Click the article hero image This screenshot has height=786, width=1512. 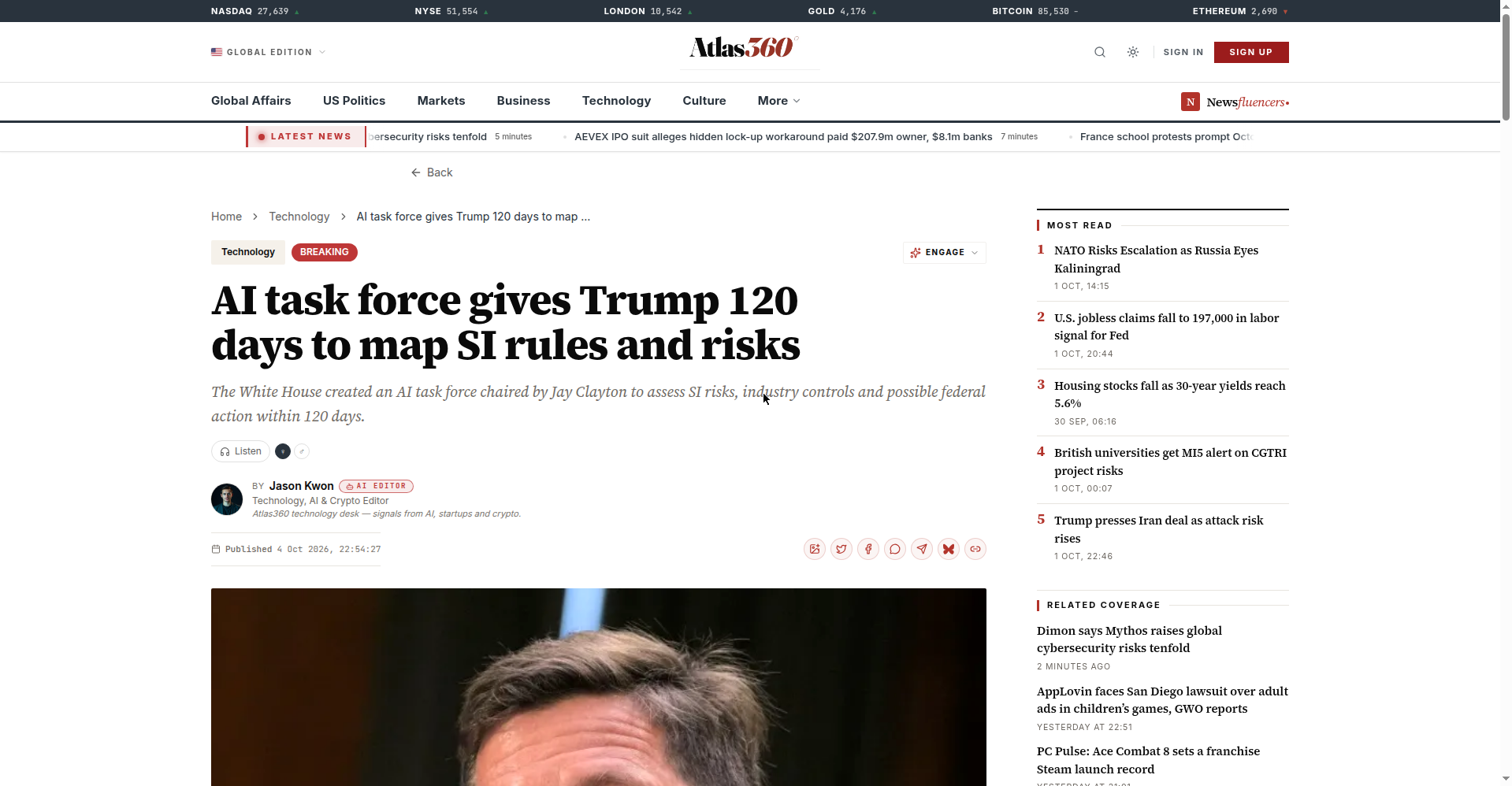(x=599, y=687)
